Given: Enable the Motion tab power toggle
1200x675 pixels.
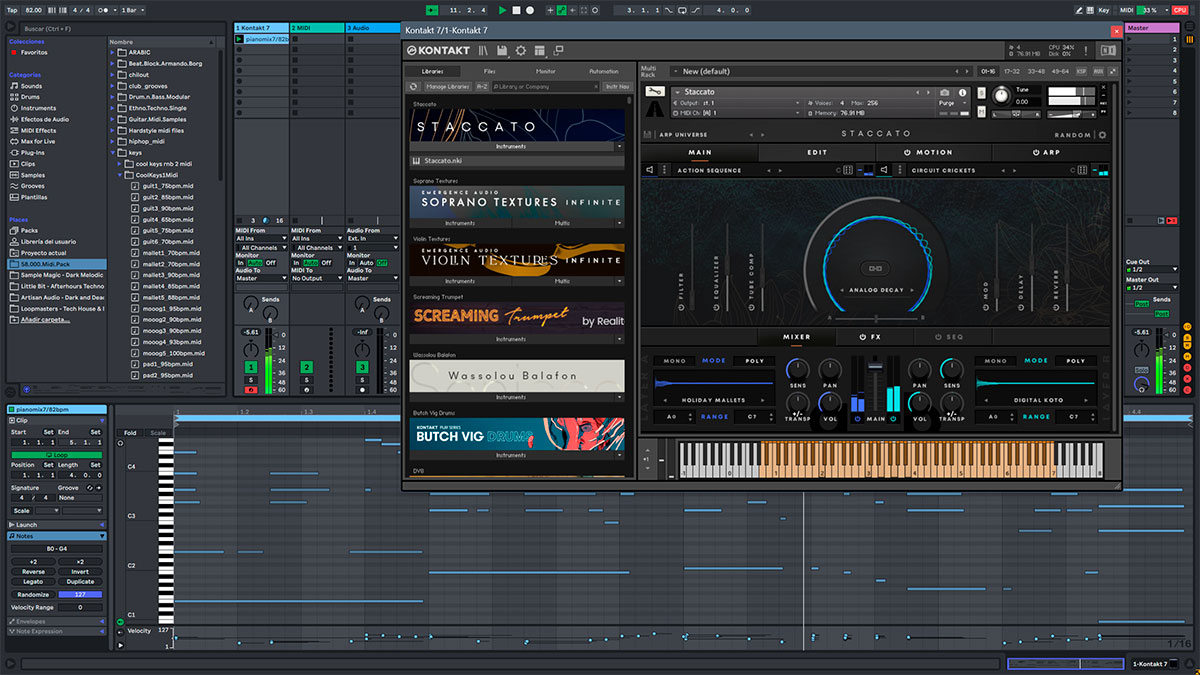Looking at the screenshot, I should click(x=908, y=153).
